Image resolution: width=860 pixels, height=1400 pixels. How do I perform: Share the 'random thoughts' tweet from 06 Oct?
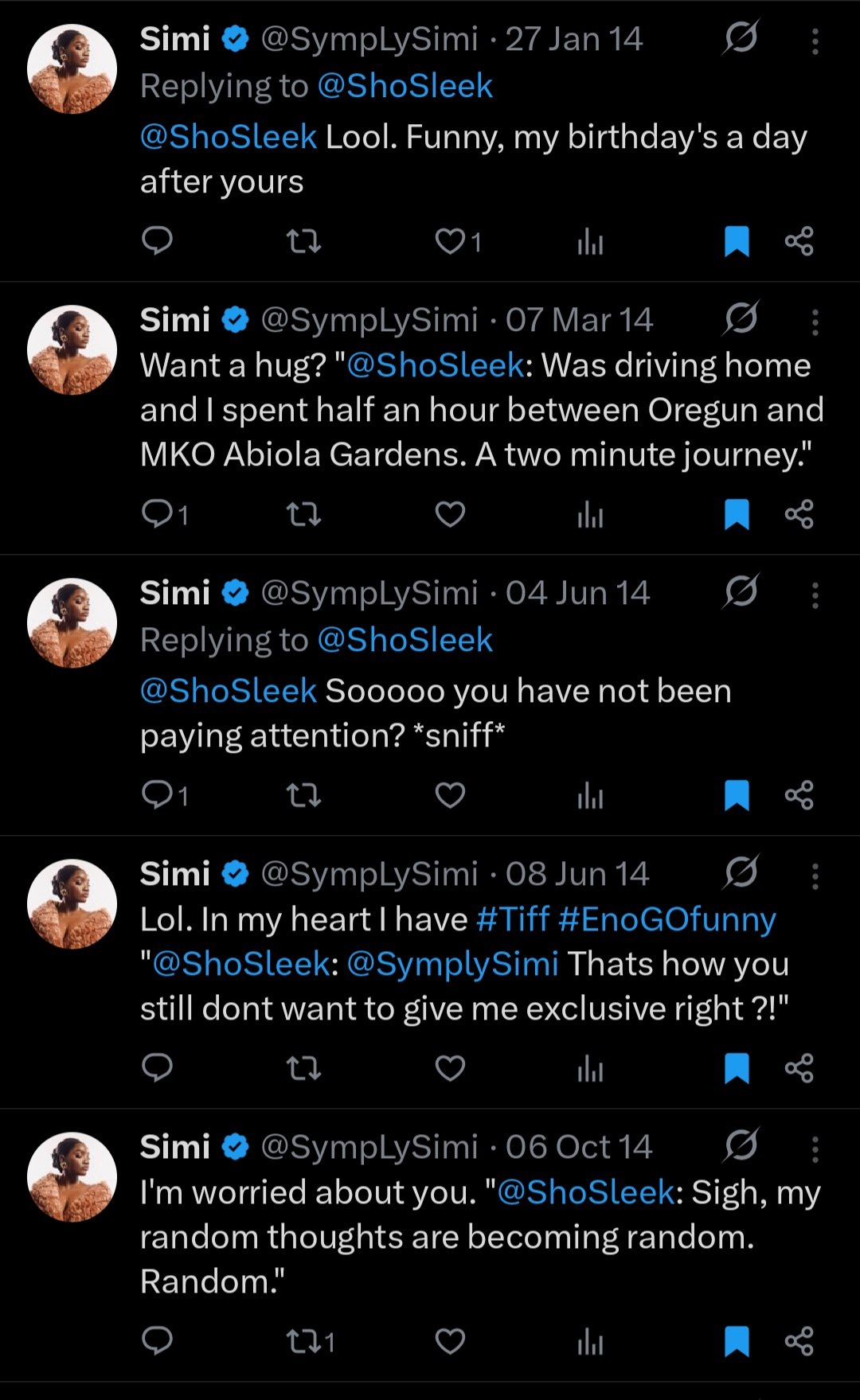click(x=799, y=1341)
